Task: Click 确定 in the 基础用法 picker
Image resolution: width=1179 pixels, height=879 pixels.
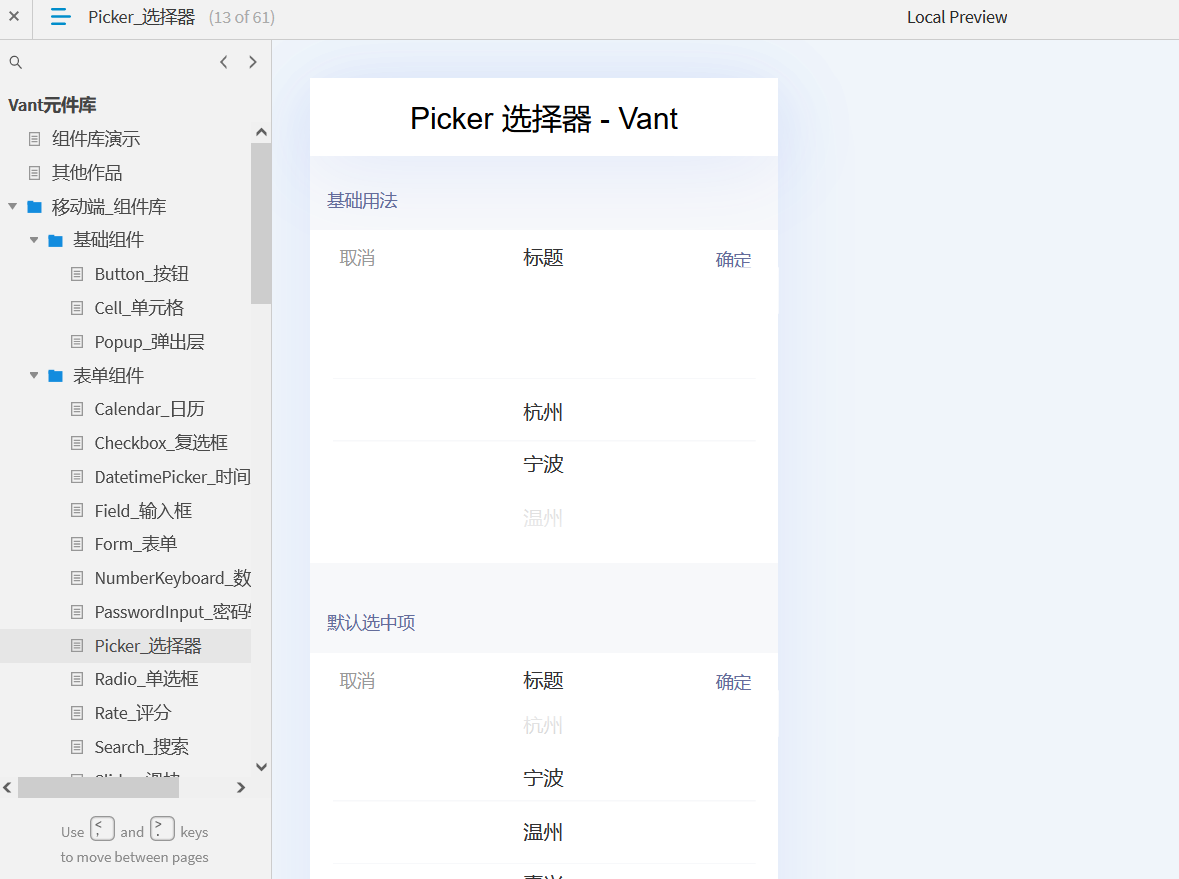Action: coord(733,260)
